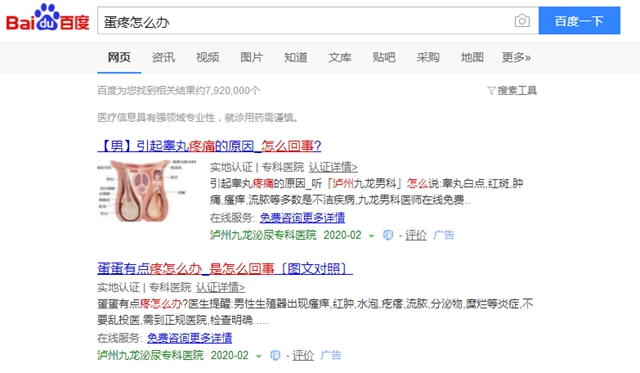The image size is (640, 373).
Task: Click the result count text 7,920,000个
Action: point(233,91)
